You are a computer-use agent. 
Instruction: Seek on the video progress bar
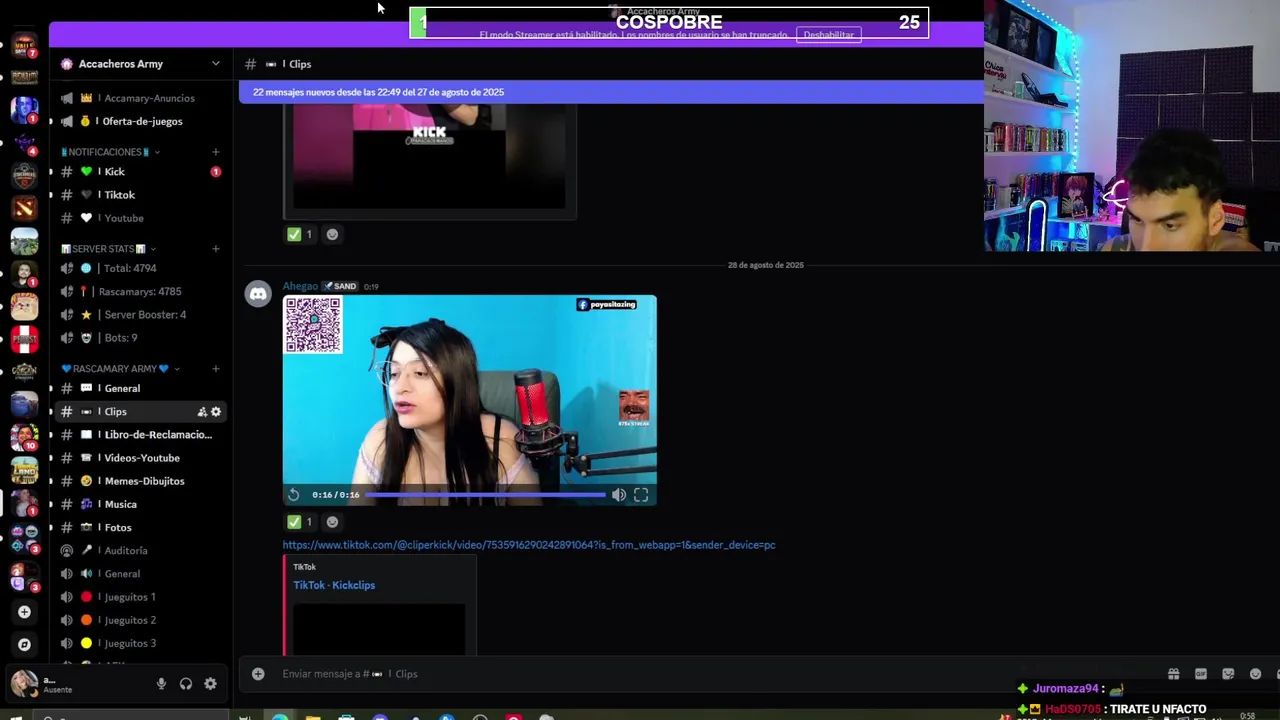click(485, 495)
